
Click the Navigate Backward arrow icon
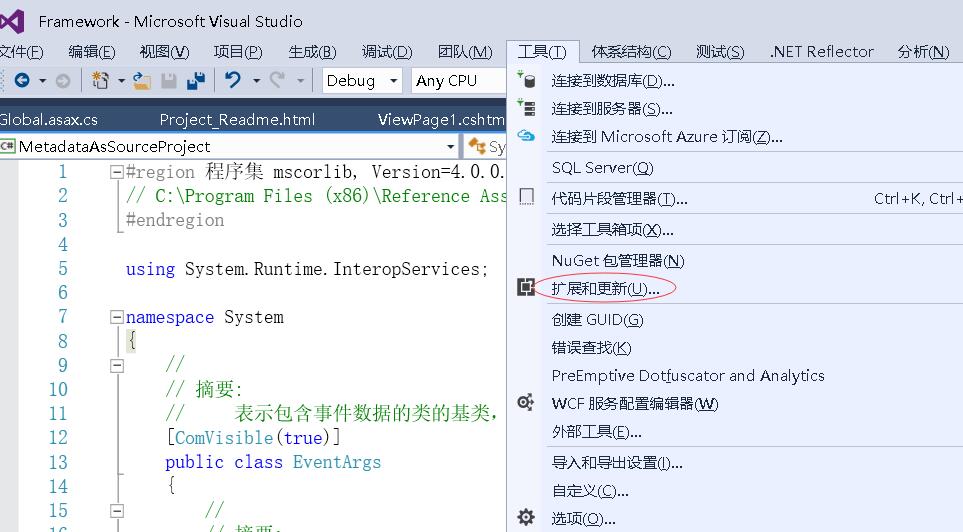tap(22, 80)
